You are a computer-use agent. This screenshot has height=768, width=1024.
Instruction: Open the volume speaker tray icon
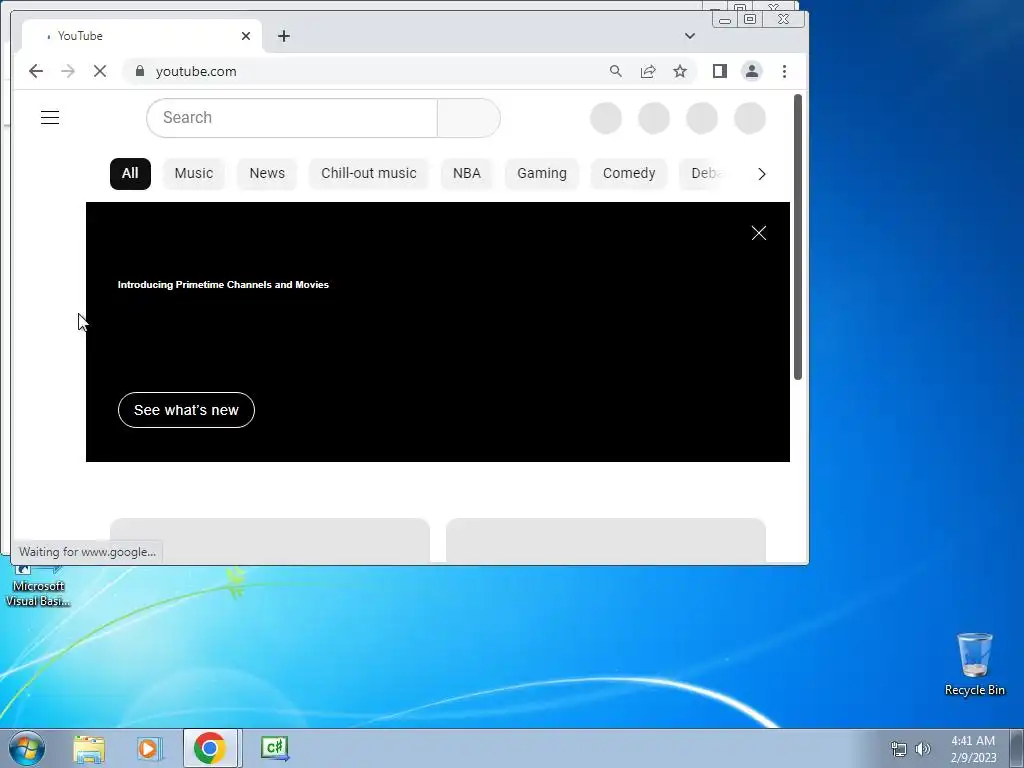coord(923,749)
